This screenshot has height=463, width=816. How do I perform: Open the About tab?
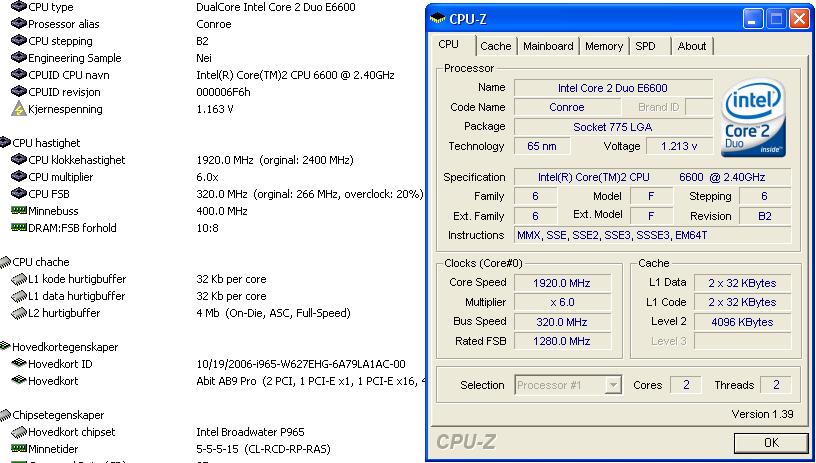692,46
